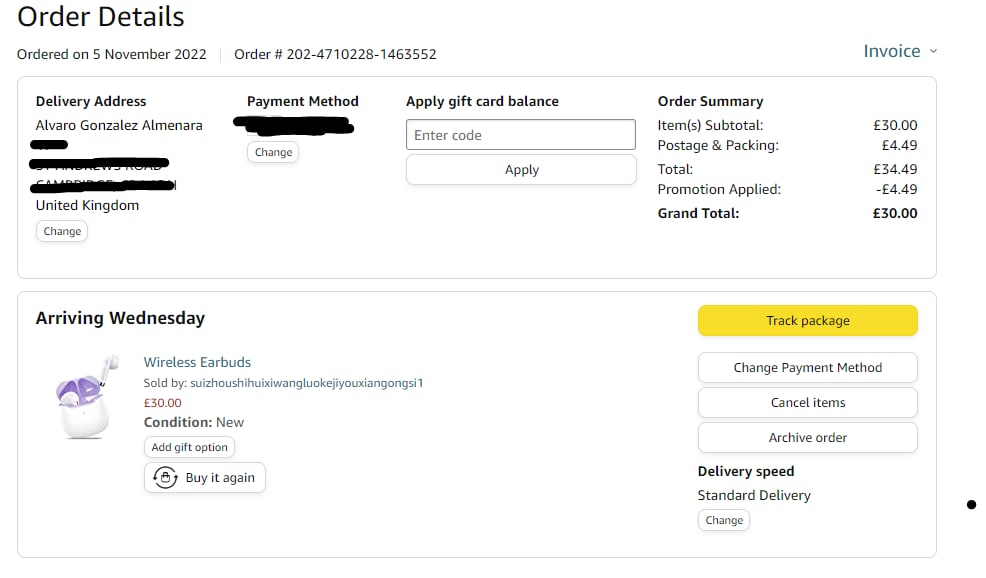
Task: Open the Wireless Earbuds product link
Action: (197, 362)
